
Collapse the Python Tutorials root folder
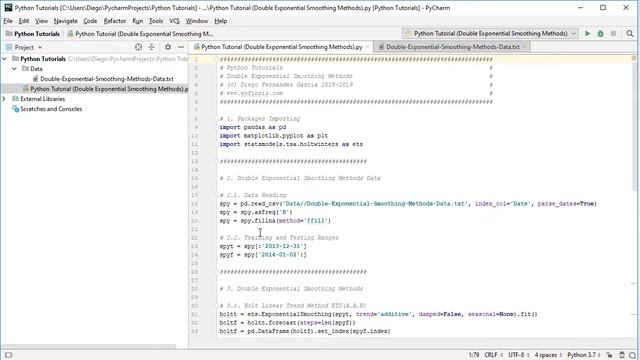4,59
